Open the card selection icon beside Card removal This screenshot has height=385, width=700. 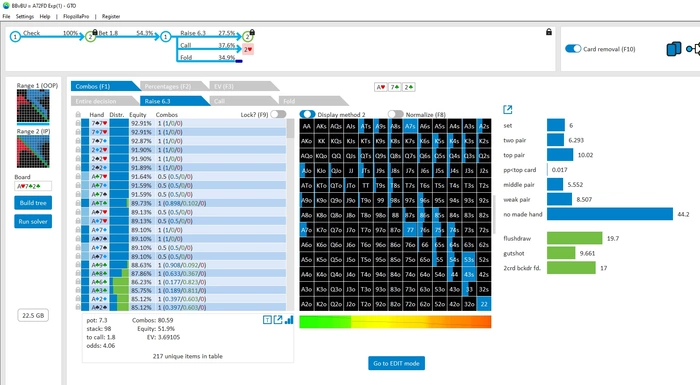click(674, 49)
